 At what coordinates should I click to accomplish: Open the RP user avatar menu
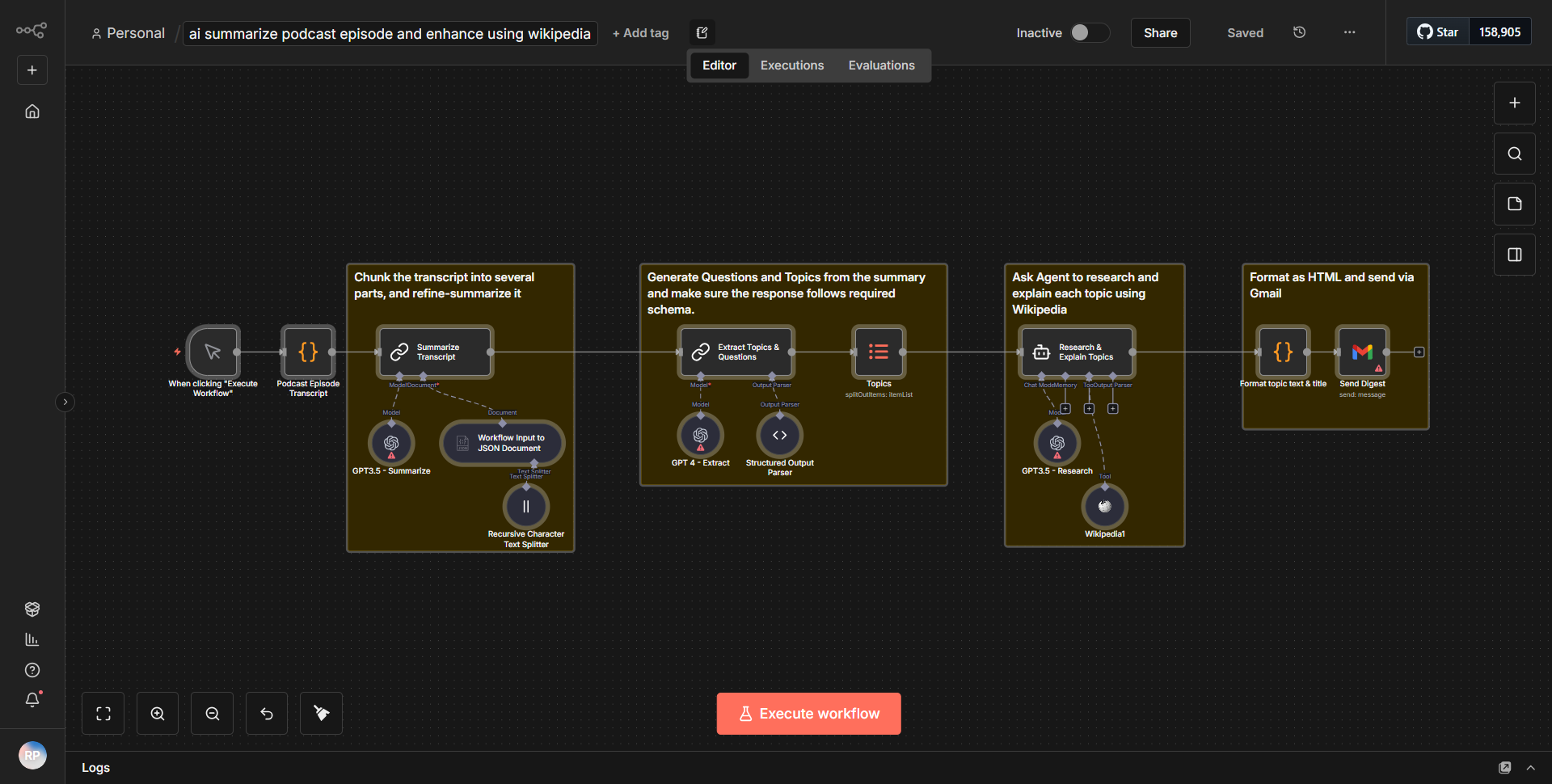click(x=32, y=756)
